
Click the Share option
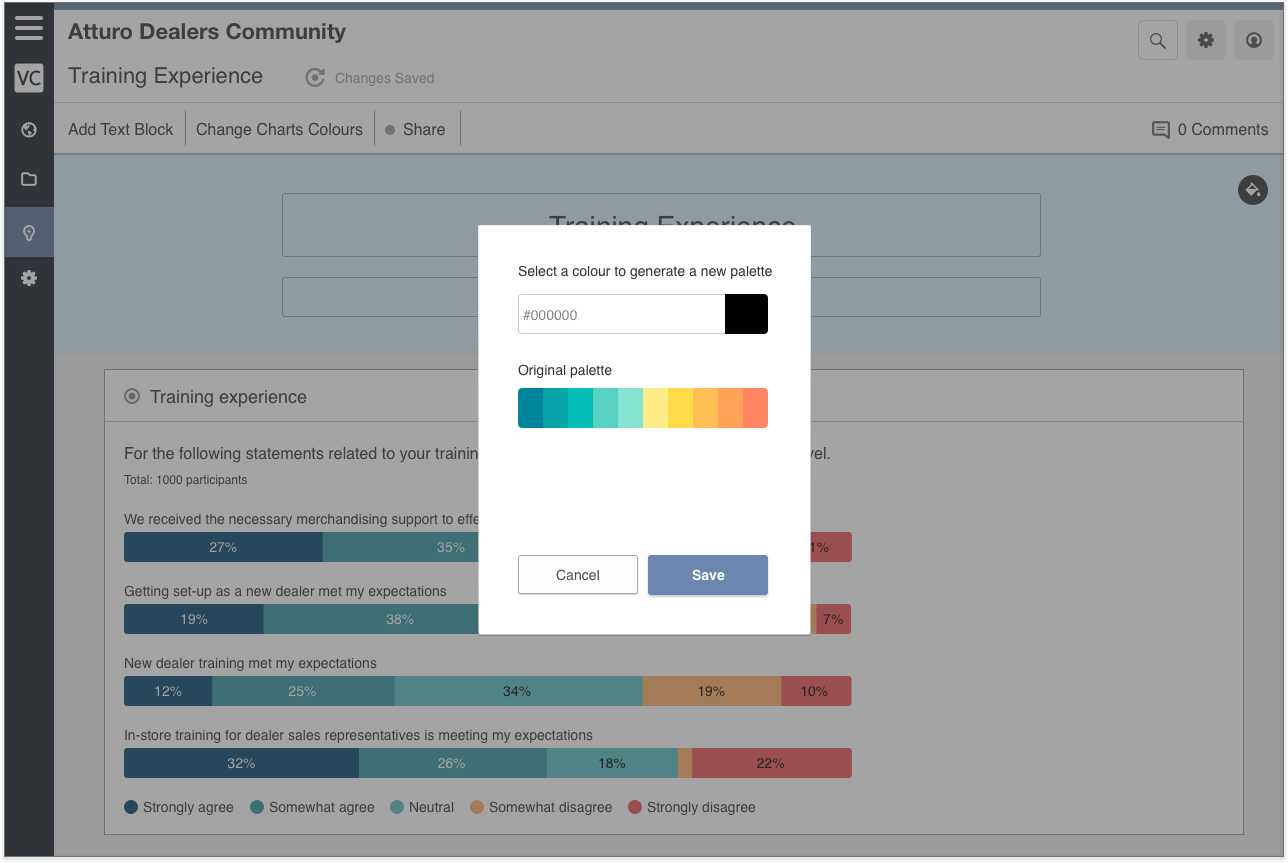click(x=416, y=129)
